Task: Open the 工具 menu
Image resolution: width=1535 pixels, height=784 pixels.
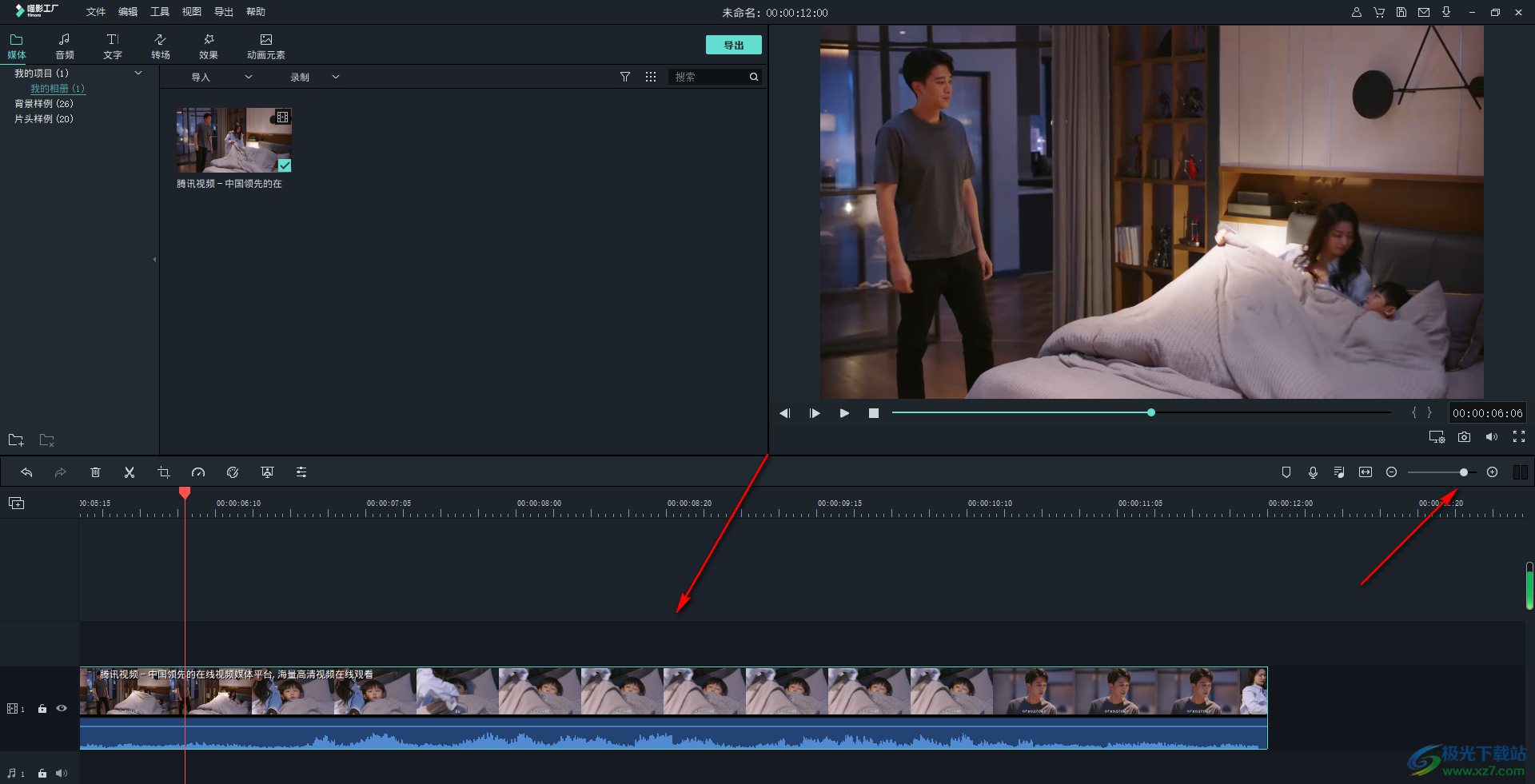Action: (x=160, y=12)
